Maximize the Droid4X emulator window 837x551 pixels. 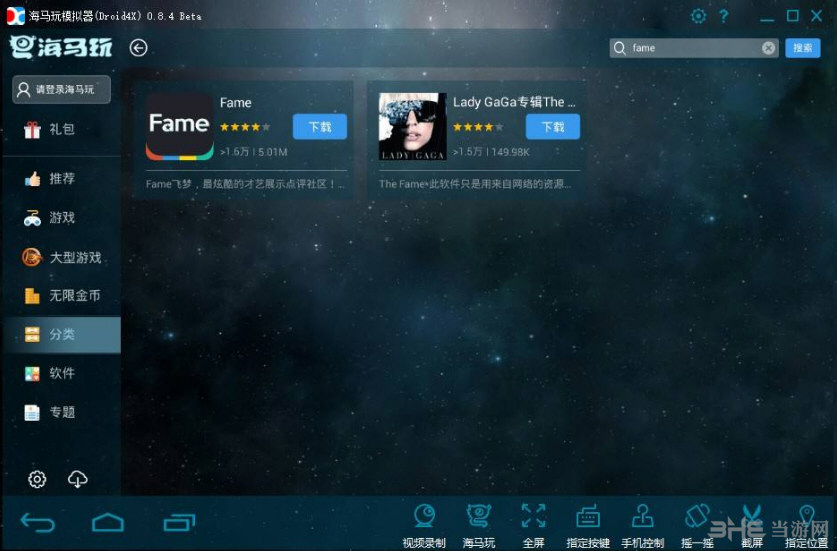[793, 16]
